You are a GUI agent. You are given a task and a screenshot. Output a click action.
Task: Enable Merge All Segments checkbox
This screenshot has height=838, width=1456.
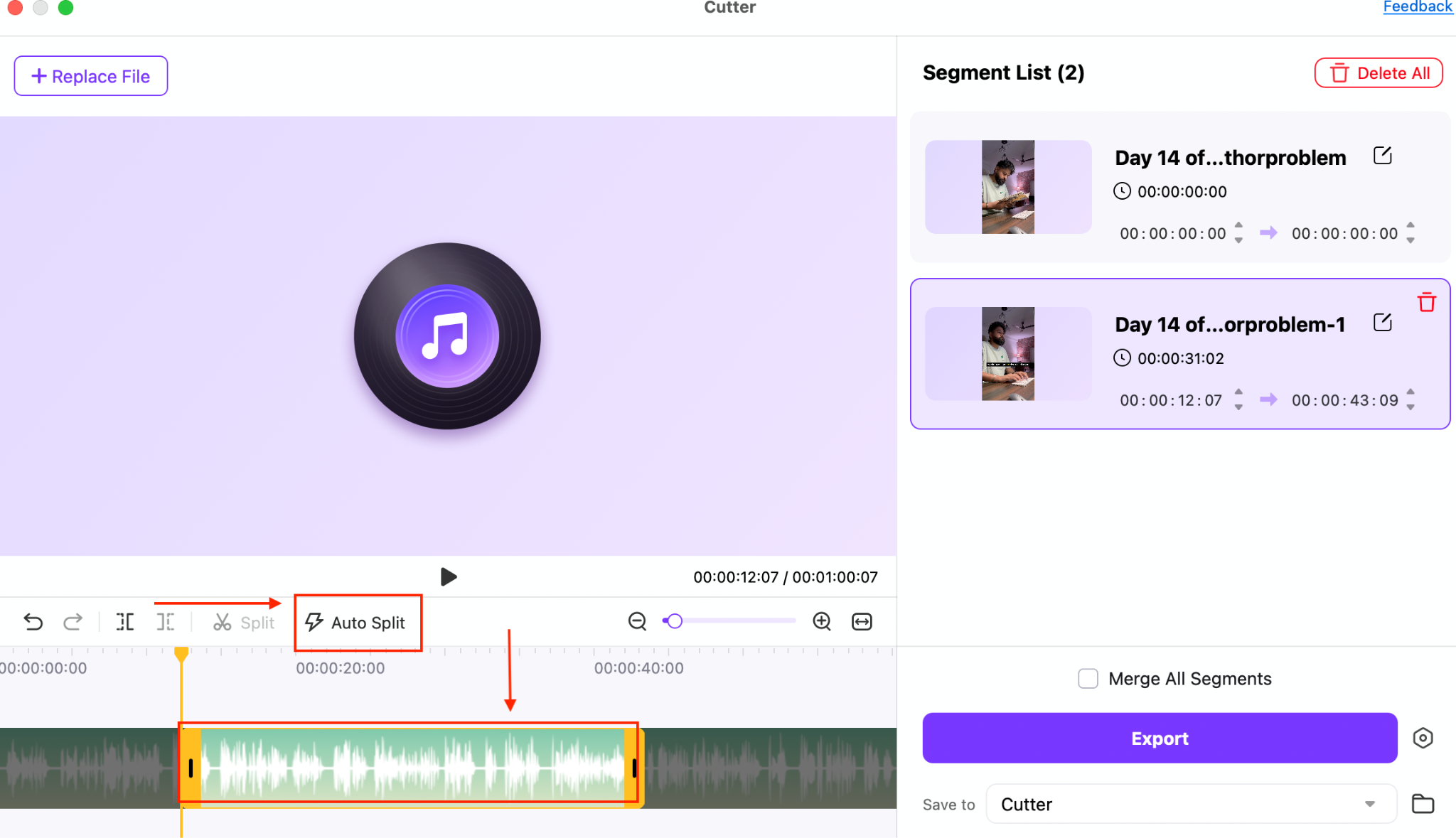pyautogui.click(x=1088, y=679)
